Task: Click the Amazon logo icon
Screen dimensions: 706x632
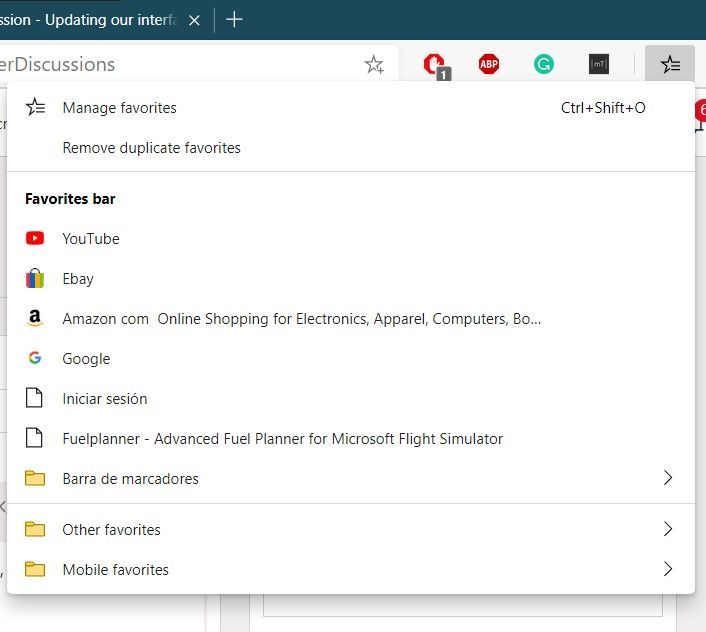Action: tap(35, 318)
